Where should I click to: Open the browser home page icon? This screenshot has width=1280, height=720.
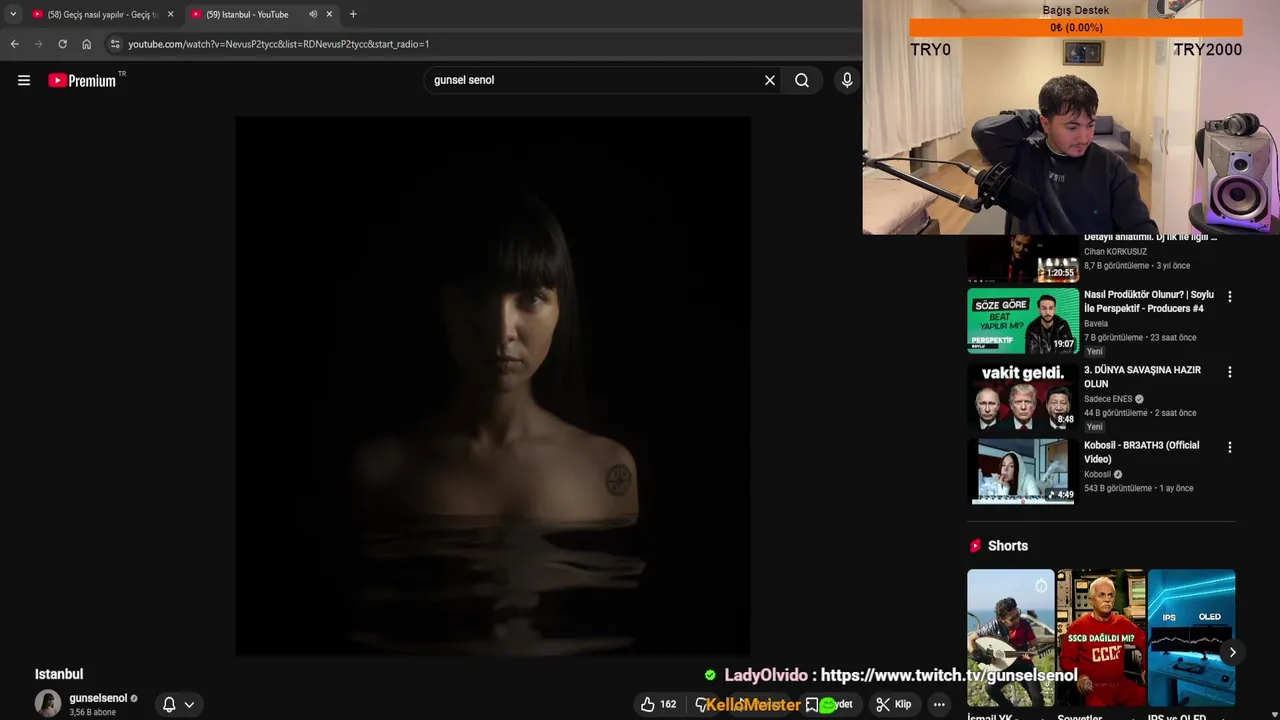point(87,44)
